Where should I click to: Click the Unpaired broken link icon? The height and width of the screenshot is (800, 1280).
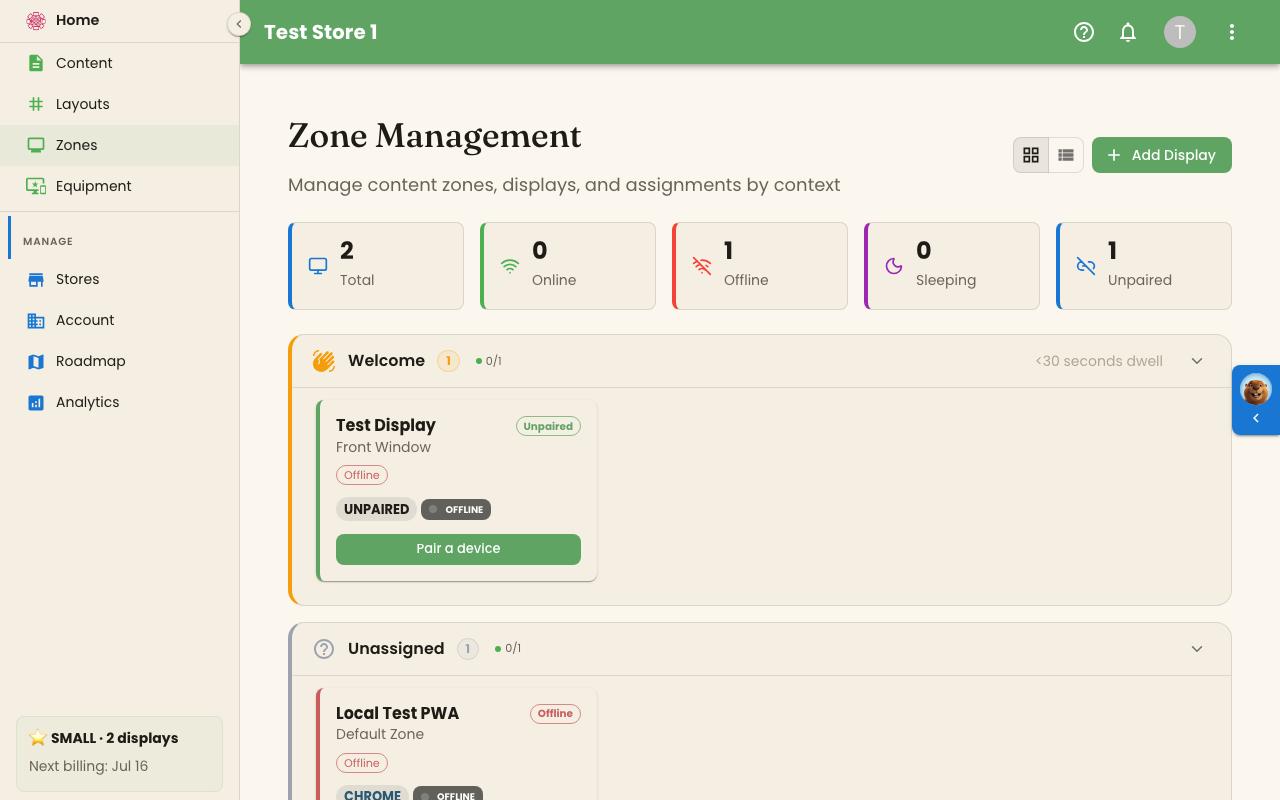click(x=1086, y=266)
